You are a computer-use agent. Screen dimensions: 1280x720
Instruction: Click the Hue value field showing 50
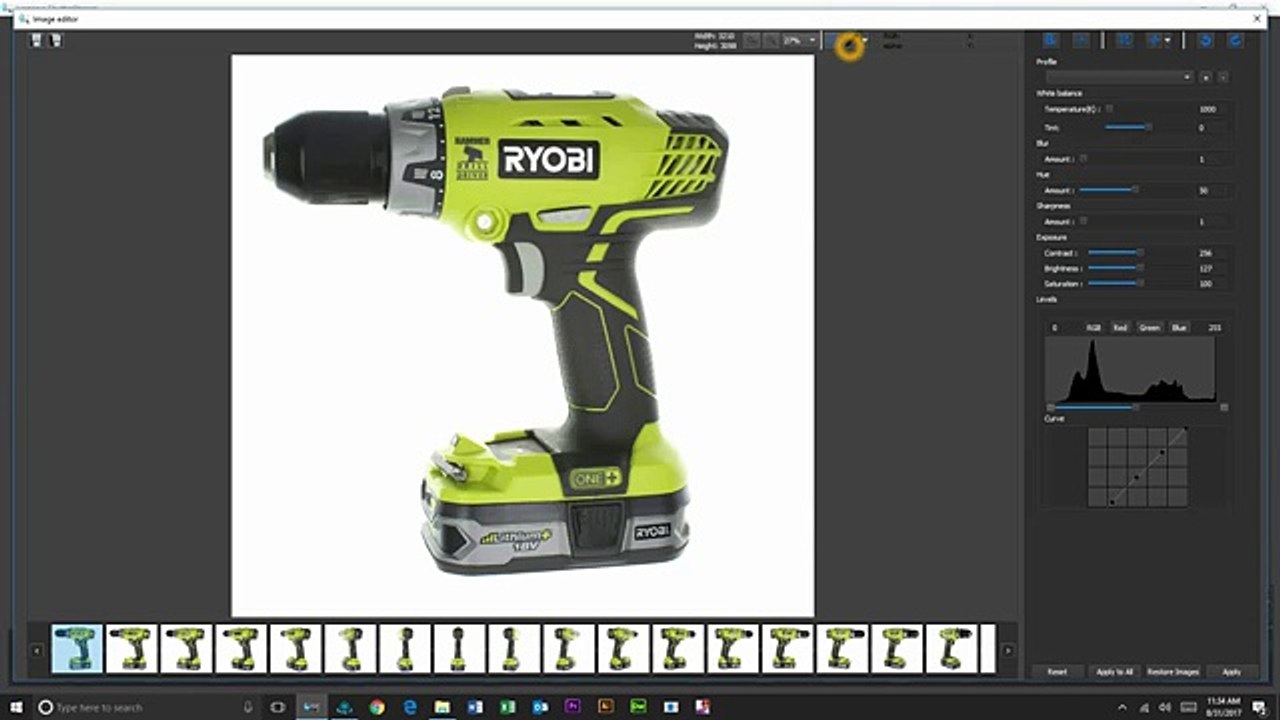[1213, 191]
